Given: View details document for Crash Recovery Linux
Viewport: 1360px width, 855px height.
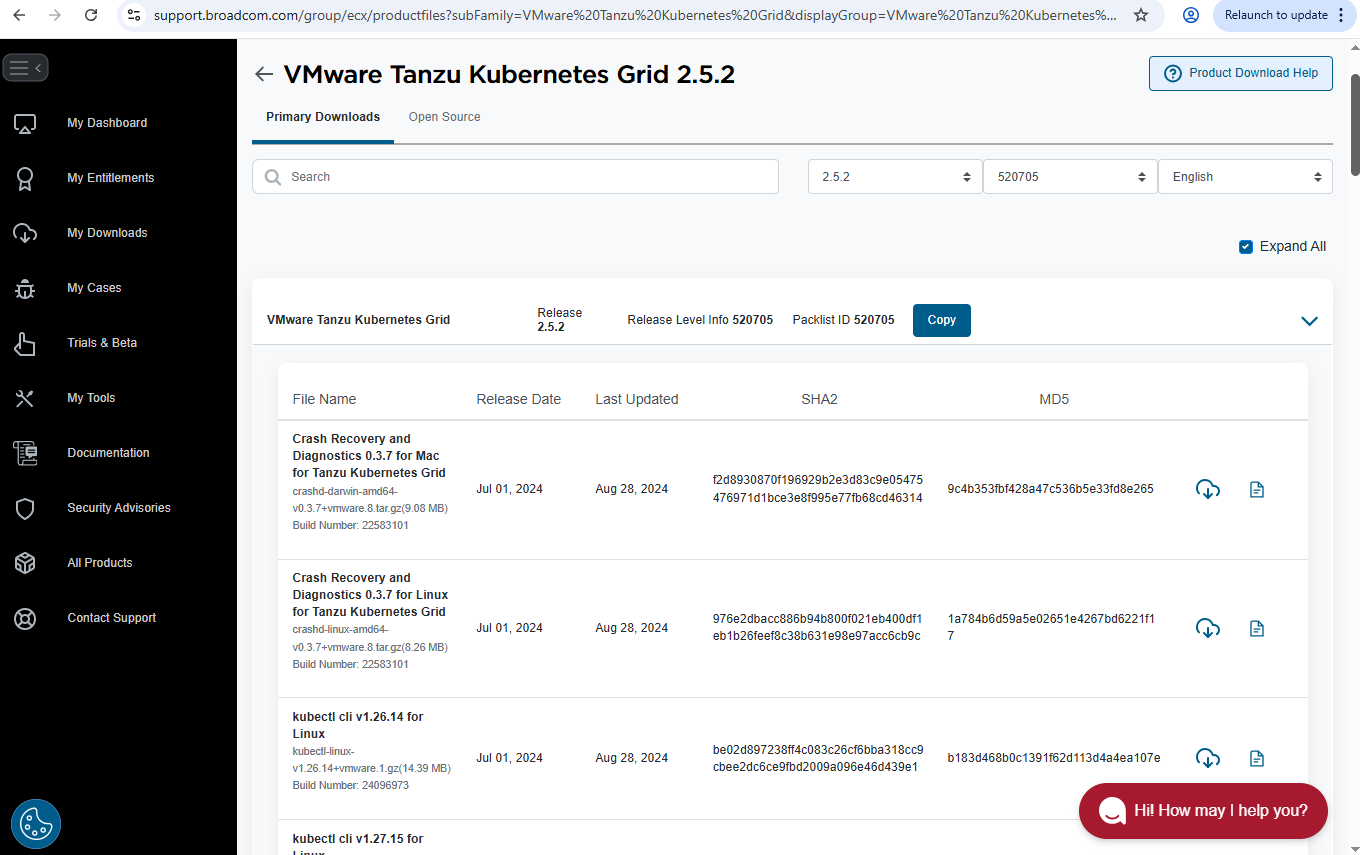Looking at the screenshot, I should (x=1257, y=628).
